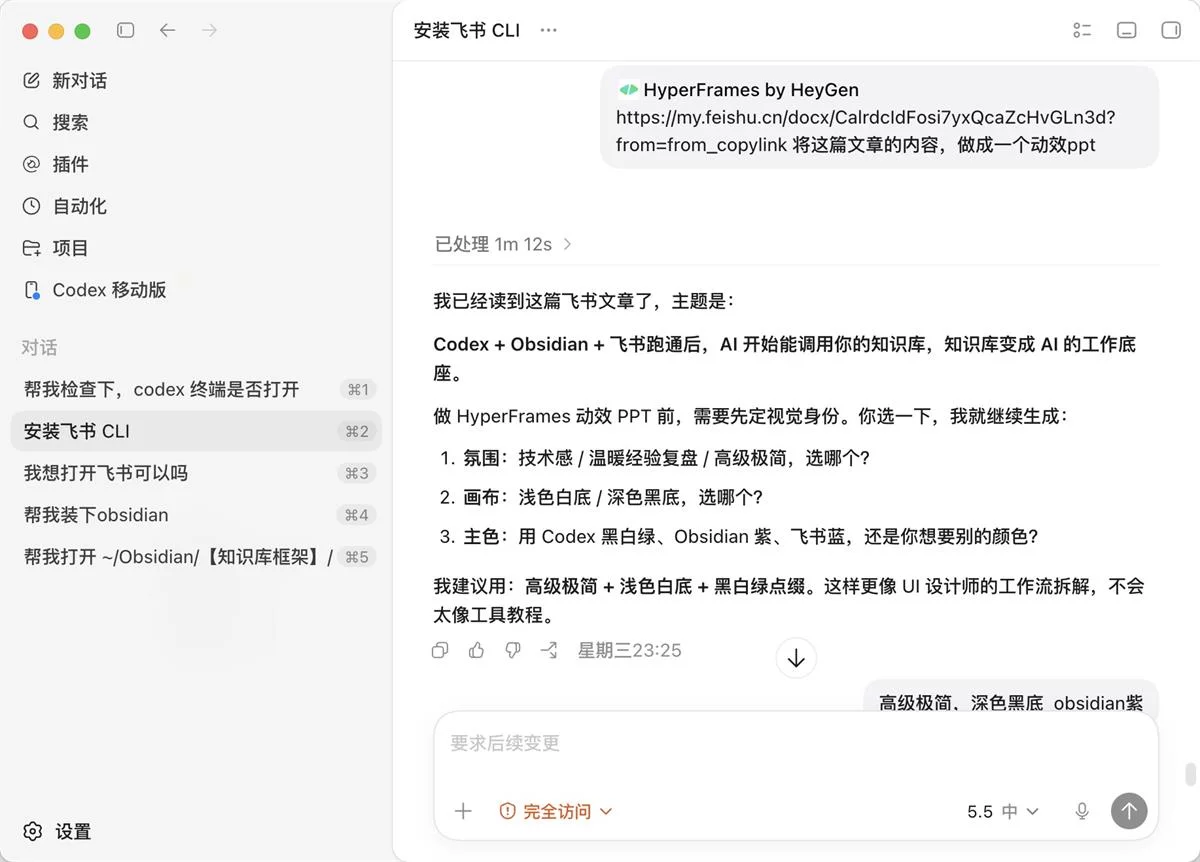
Task: Click the 新对话 compose icon
Action: point(32,81)
